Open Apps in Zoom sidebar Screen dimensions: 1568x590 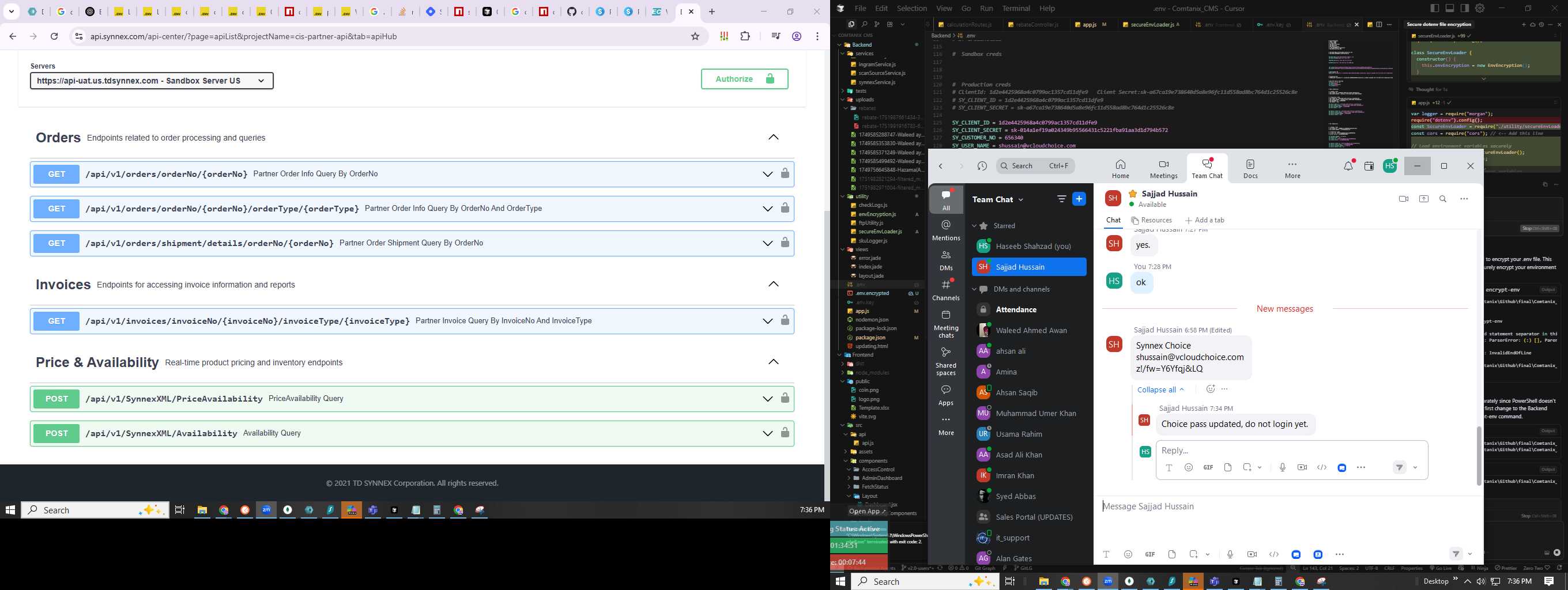tap(946, 395)
